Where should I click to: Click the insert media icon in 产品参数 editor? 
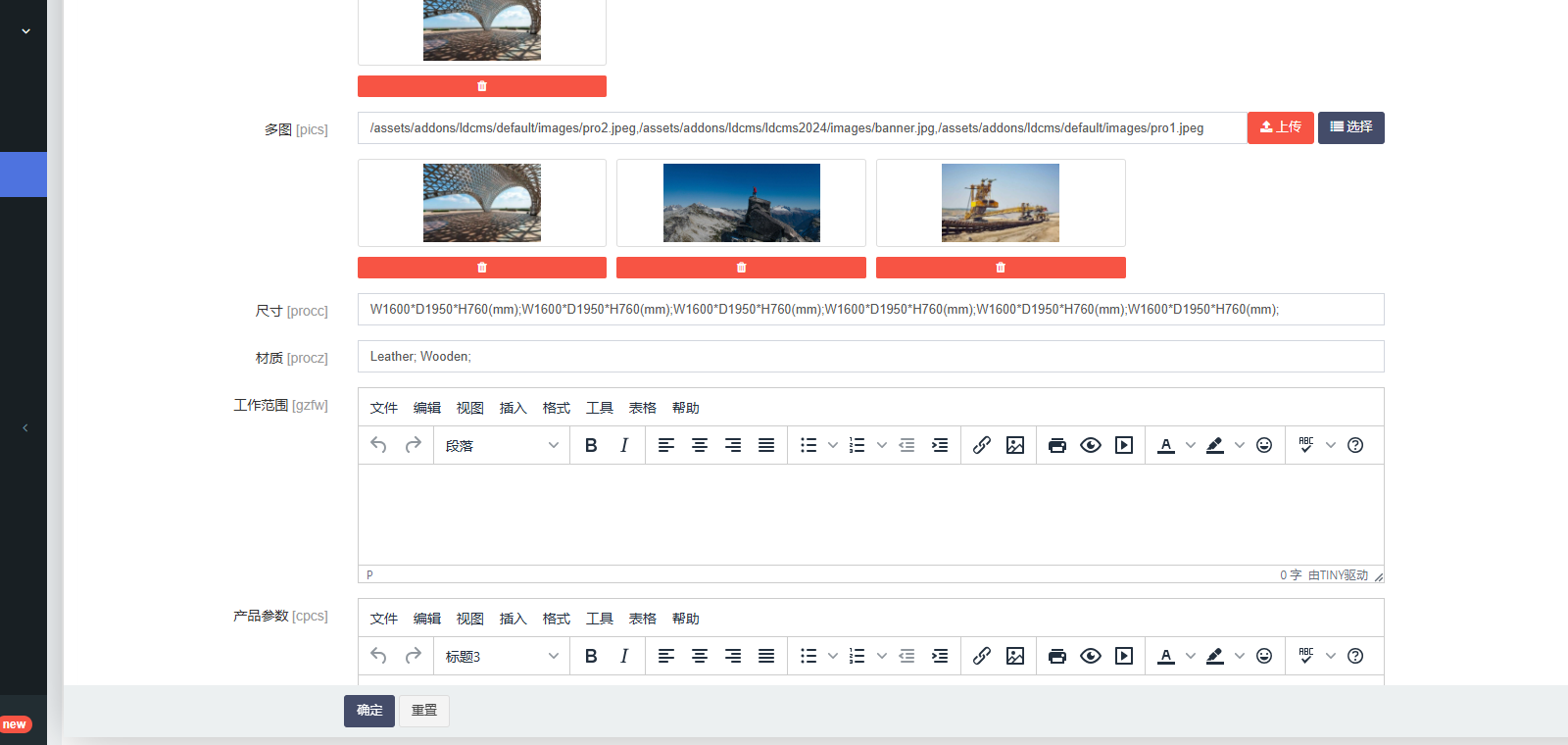point(1124,656)
